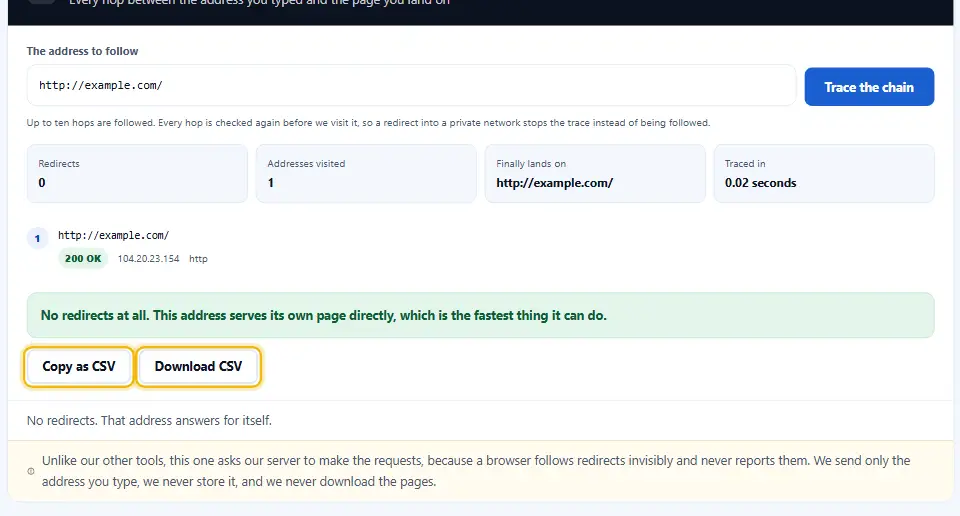Copy the results with Copy as CSV

click(78, 367)
